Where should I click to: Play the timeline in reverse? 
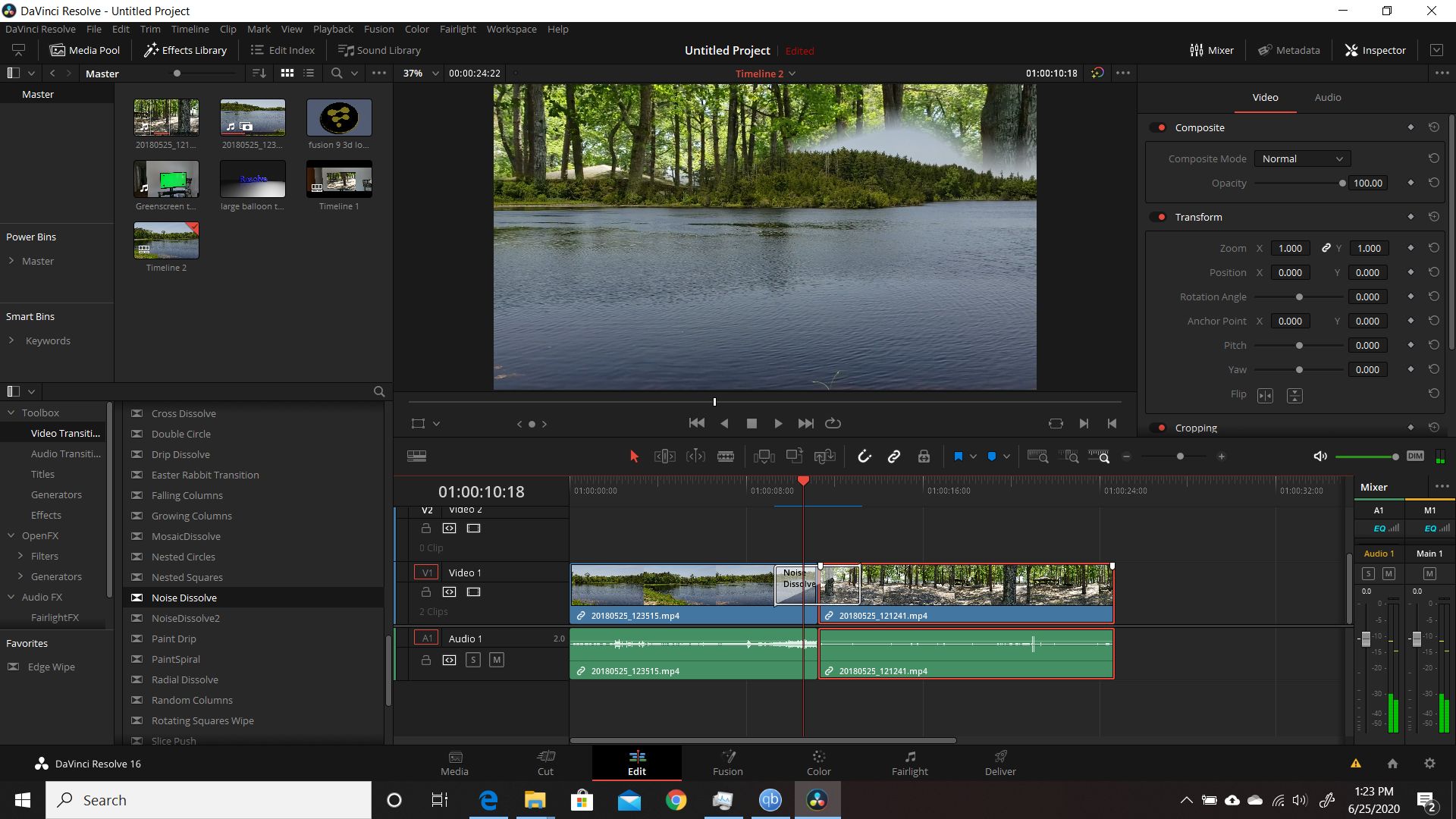pos(724,423)
